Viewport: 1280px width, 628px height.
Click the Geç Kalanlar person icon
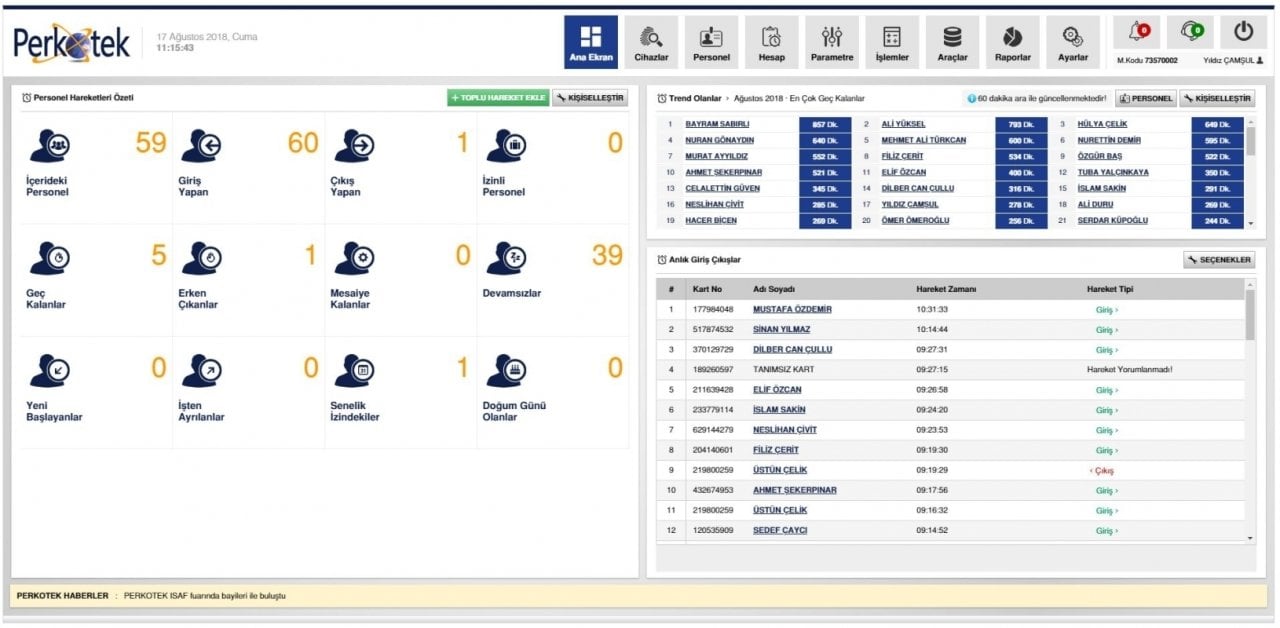(x=49, y=259)
